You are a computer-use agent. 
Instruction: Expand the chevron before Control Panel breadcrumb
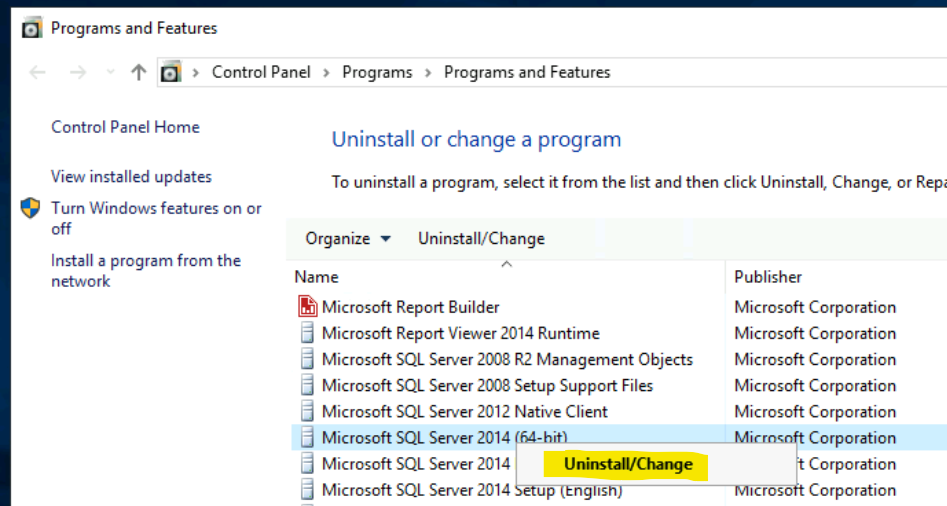tap(196, 73)
